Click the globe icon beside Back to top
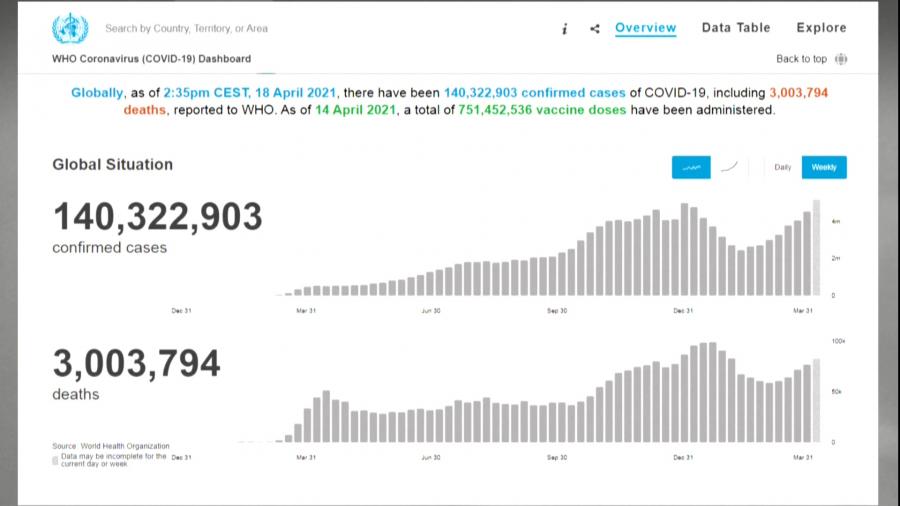 point(841,59)
